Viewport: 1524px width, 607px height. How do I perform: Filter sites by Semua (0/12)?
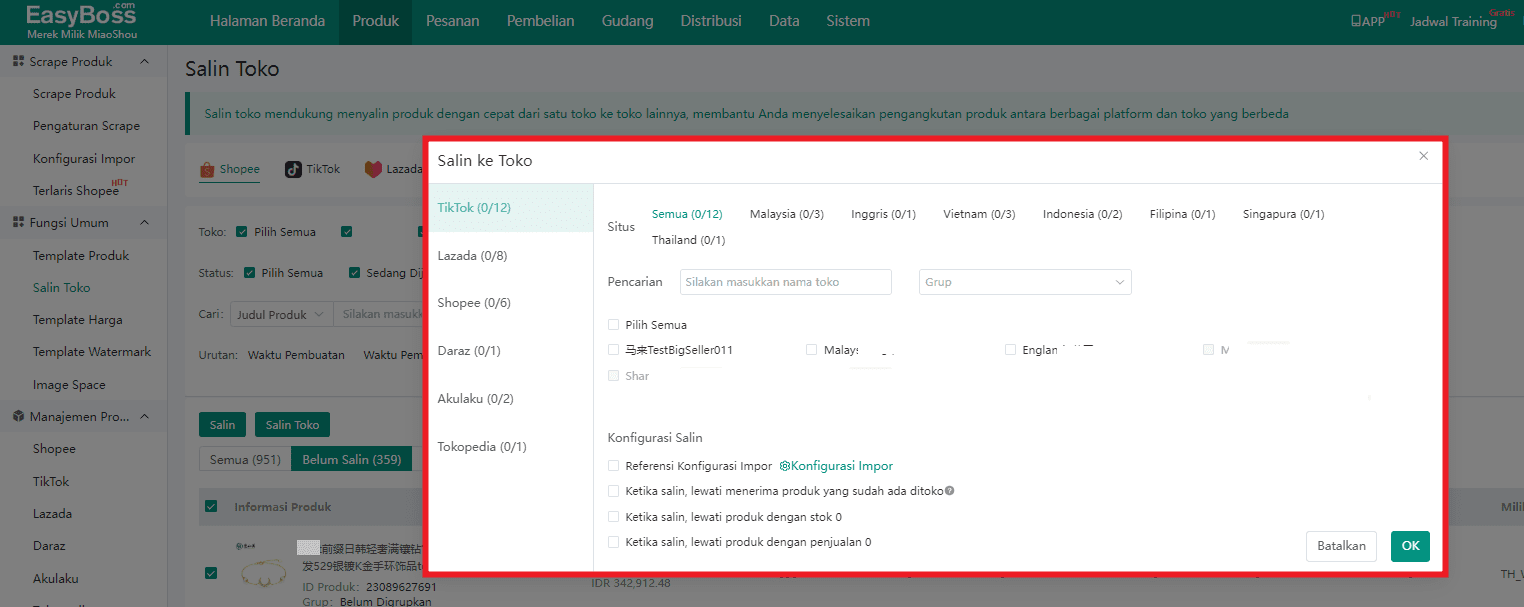[x=687, y=214]
